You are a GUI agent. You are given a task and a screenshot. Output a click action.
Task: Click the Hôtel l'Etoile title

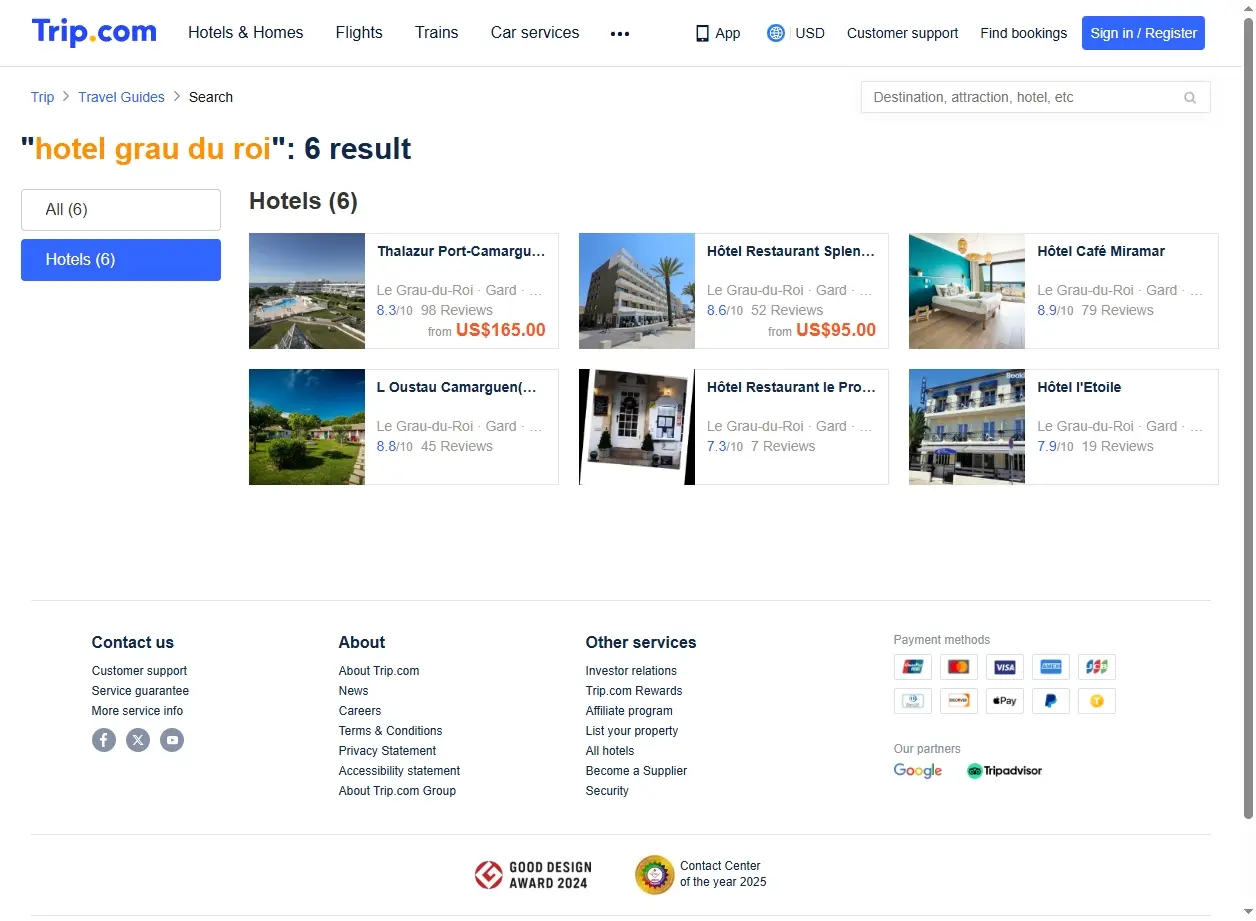coord(1079,387)
